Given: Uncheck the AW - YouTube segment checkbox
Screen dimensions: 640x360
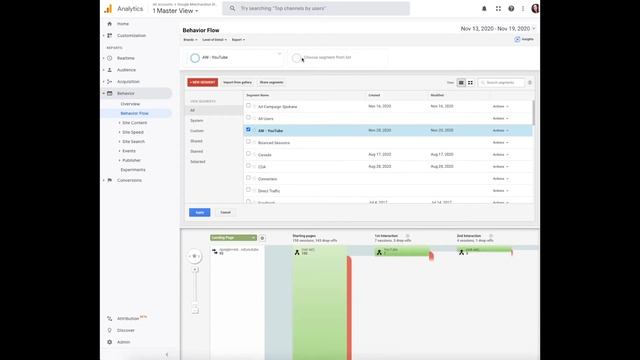Looking at the screenshot, I should 248,129.
